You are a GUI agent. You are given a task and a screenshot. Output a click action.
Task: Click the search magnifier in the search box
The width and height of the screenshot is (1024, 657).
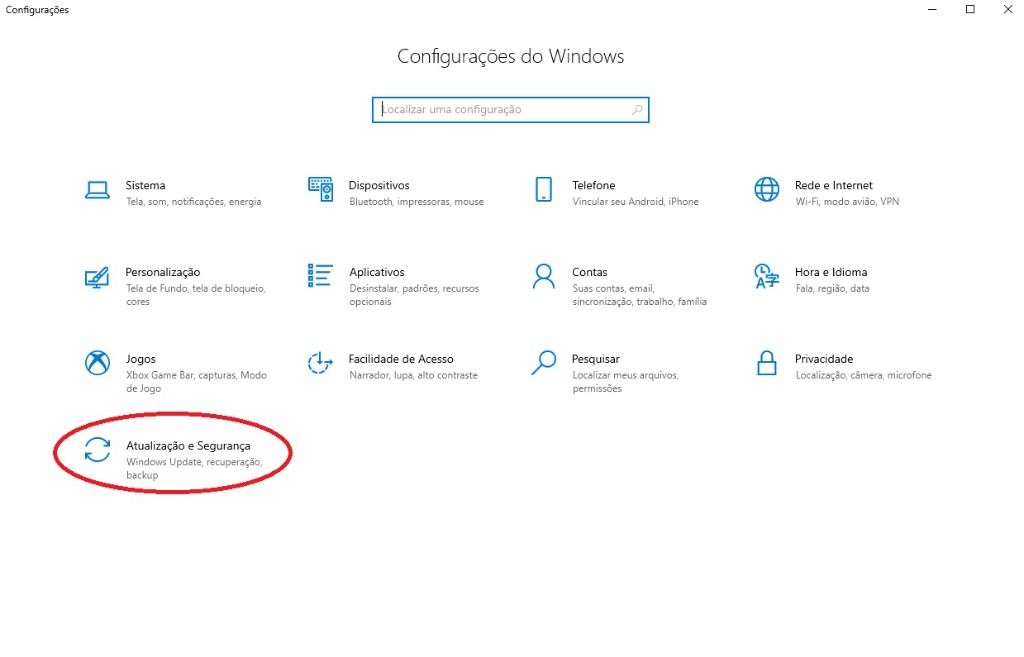(637, 110)
